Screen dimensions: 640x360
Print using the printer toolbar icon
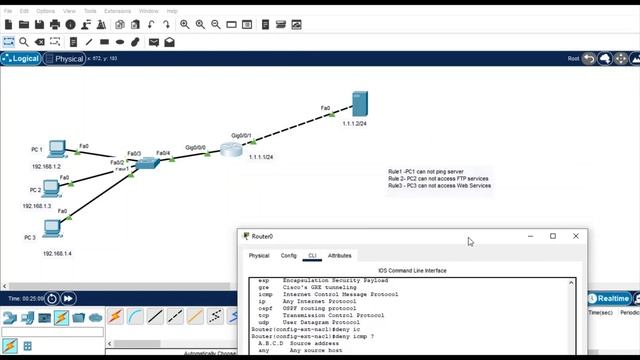(55, 24)
